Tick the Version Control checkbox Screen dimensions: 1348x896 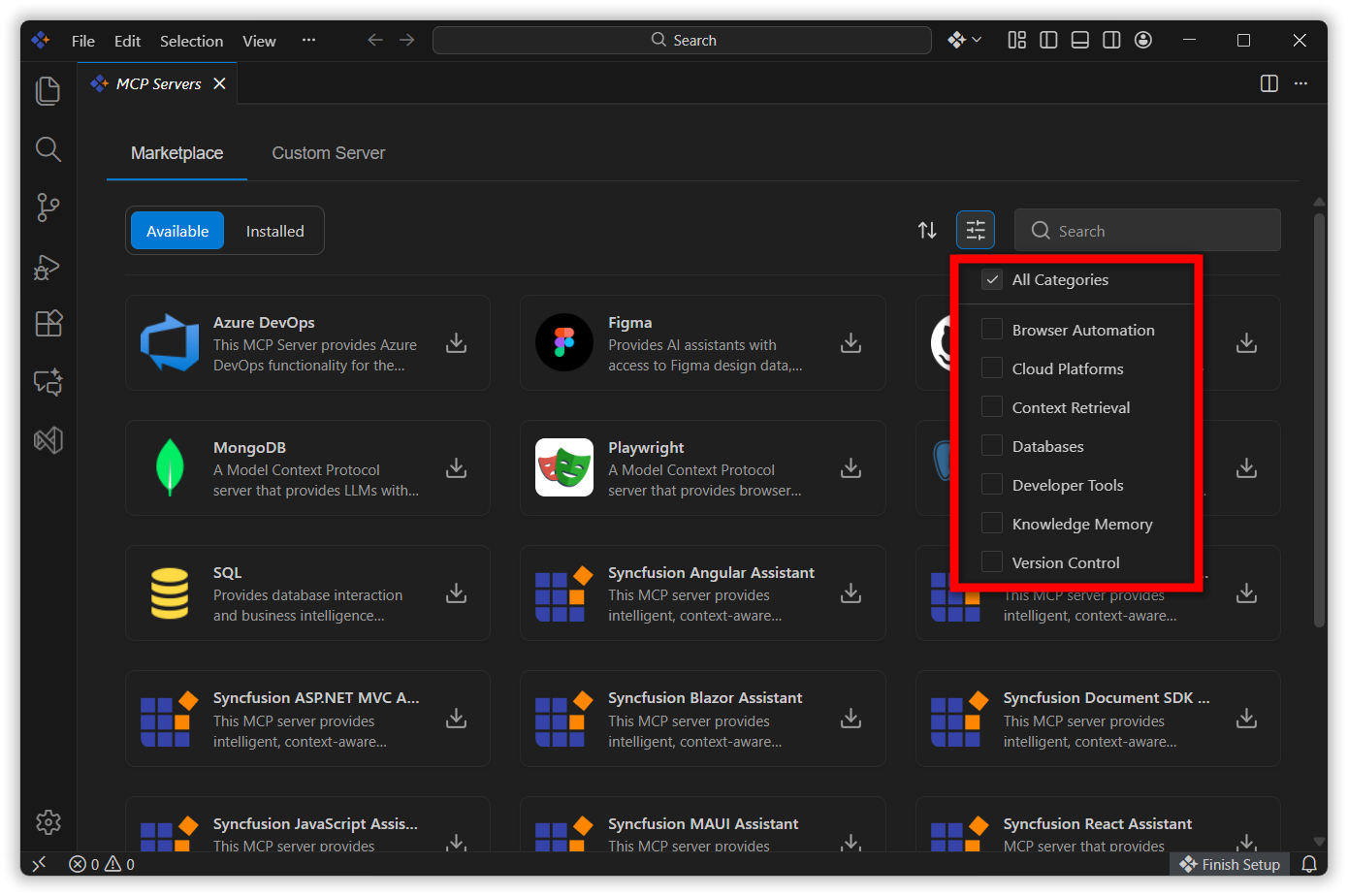pyautogui.click(x=991, y=562)
